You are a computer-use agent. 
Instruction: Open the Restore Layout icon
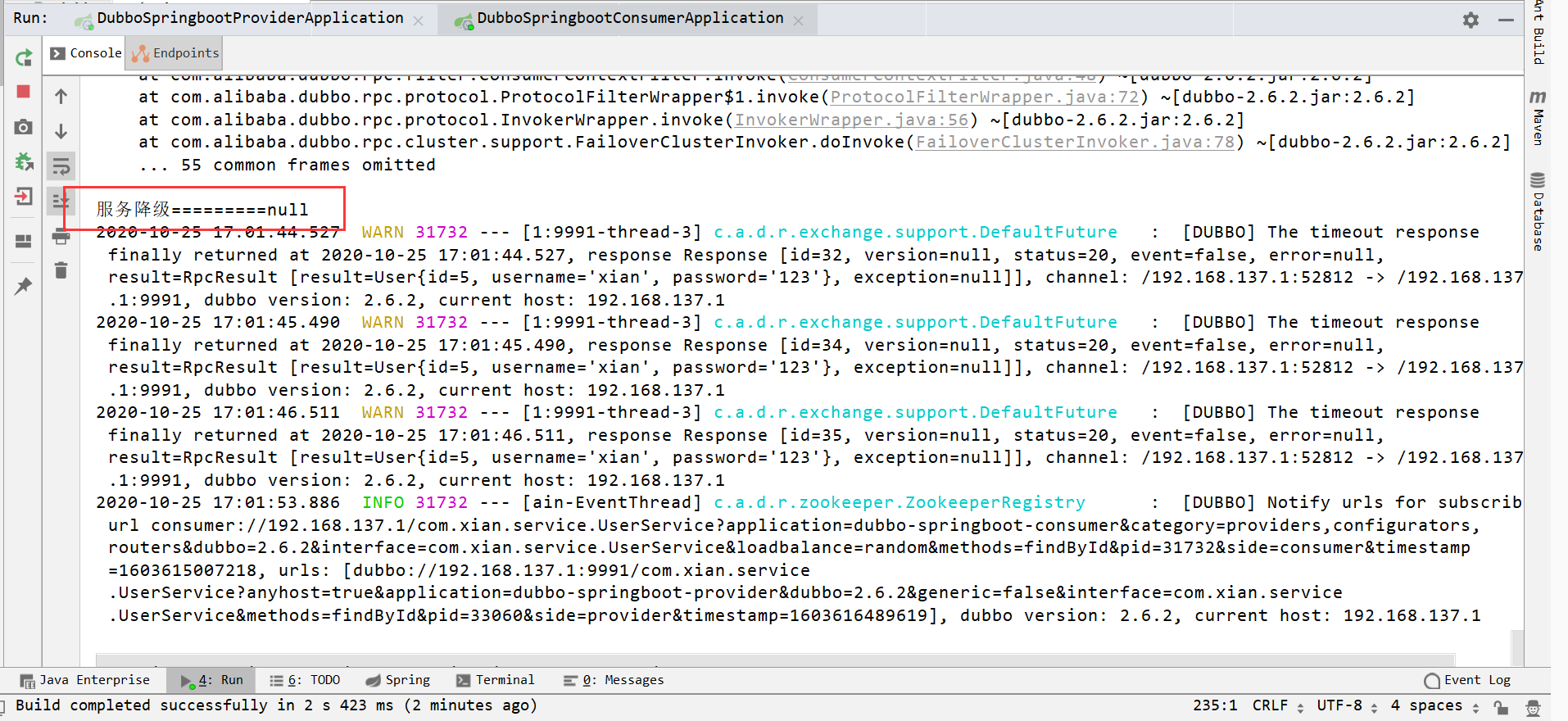click(x=24, y=241)
